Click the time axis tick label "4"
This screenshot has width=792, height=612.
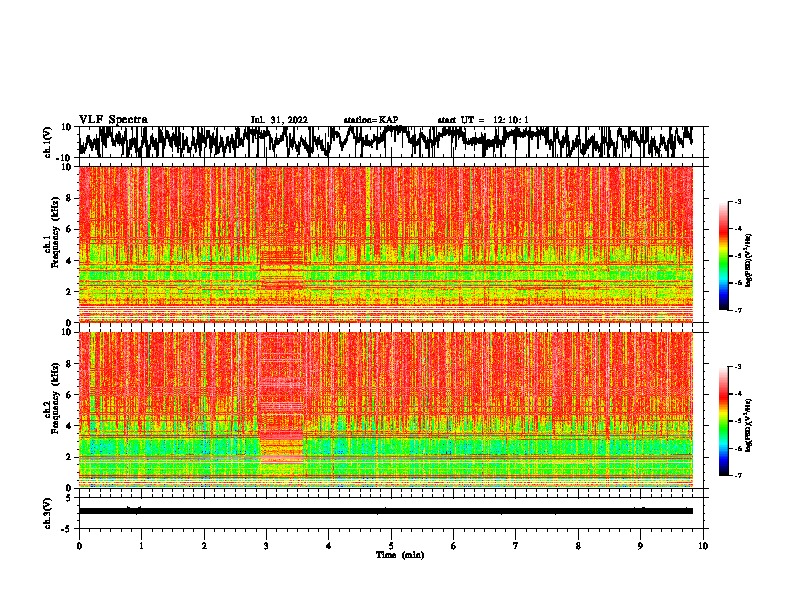(x=329, y=546)
